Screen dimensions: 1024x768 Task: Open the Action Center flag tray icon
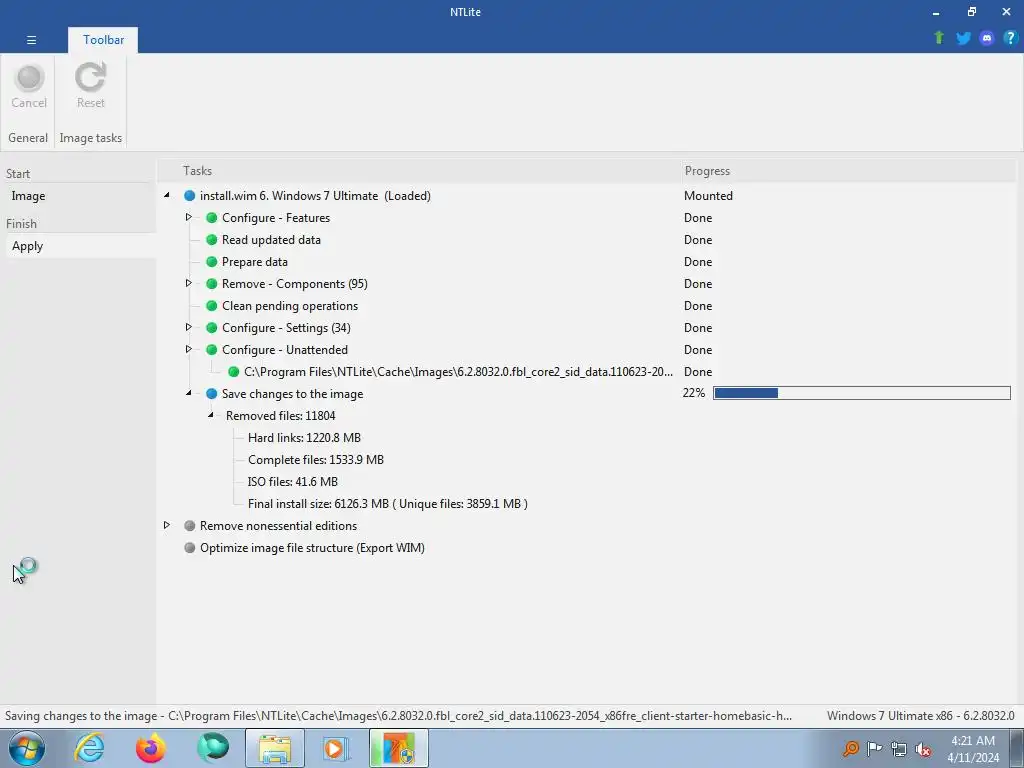(874, 748)
